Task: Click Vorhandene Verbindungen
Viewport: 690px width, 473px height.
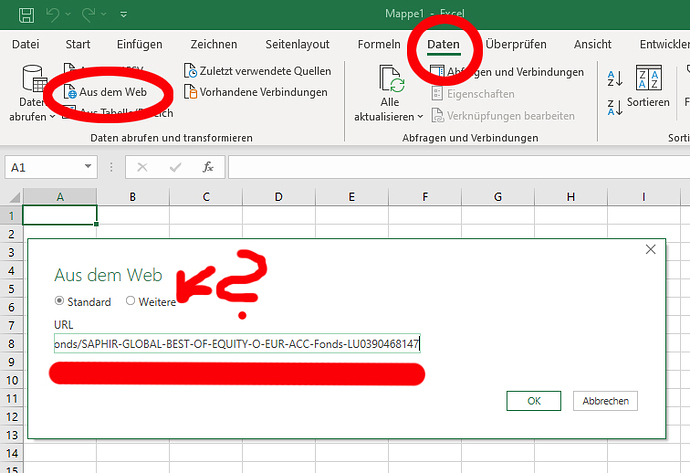Action: 256,92
